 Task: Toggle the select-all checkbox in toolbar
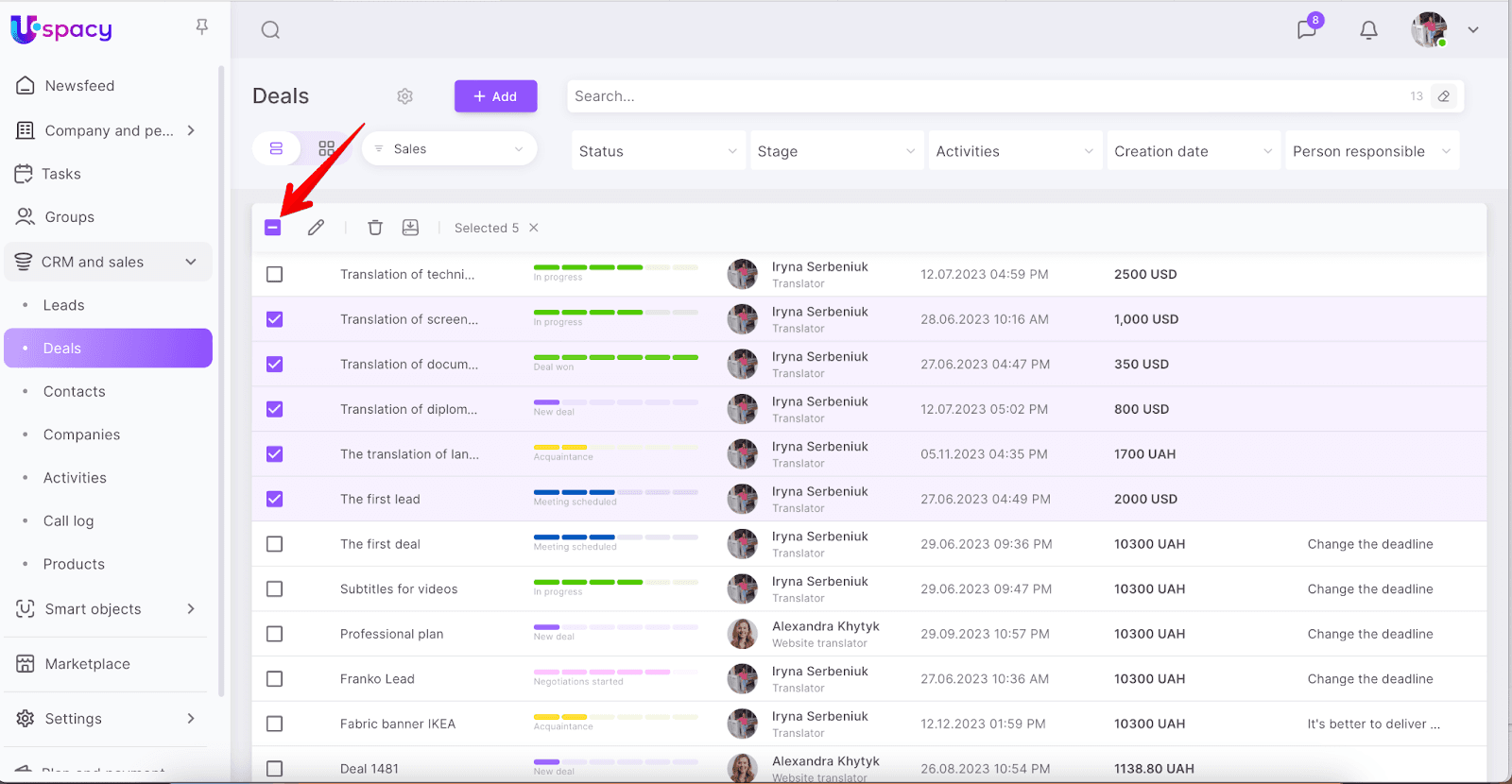point(273,228)
